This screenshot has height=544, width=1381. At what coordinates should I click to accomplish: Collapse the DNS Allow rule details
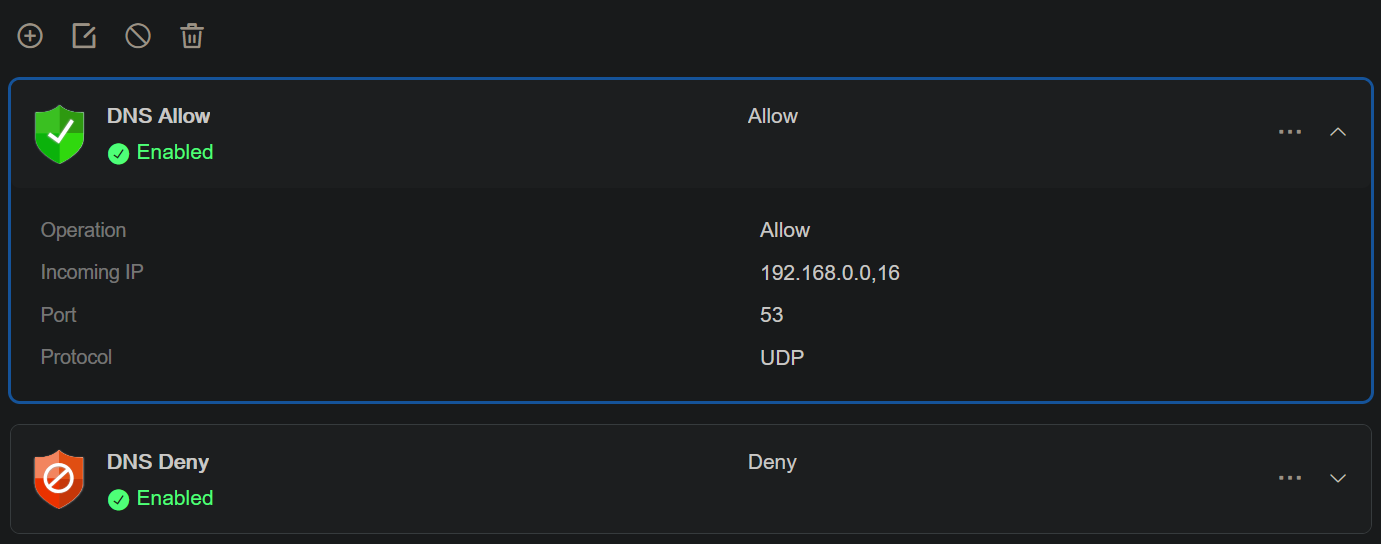pos(1338,132)
